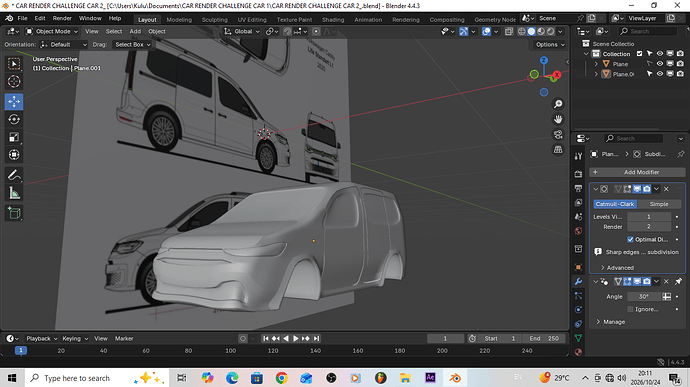
Task: Click the pan view hand icon
Action: pos(558,119)
